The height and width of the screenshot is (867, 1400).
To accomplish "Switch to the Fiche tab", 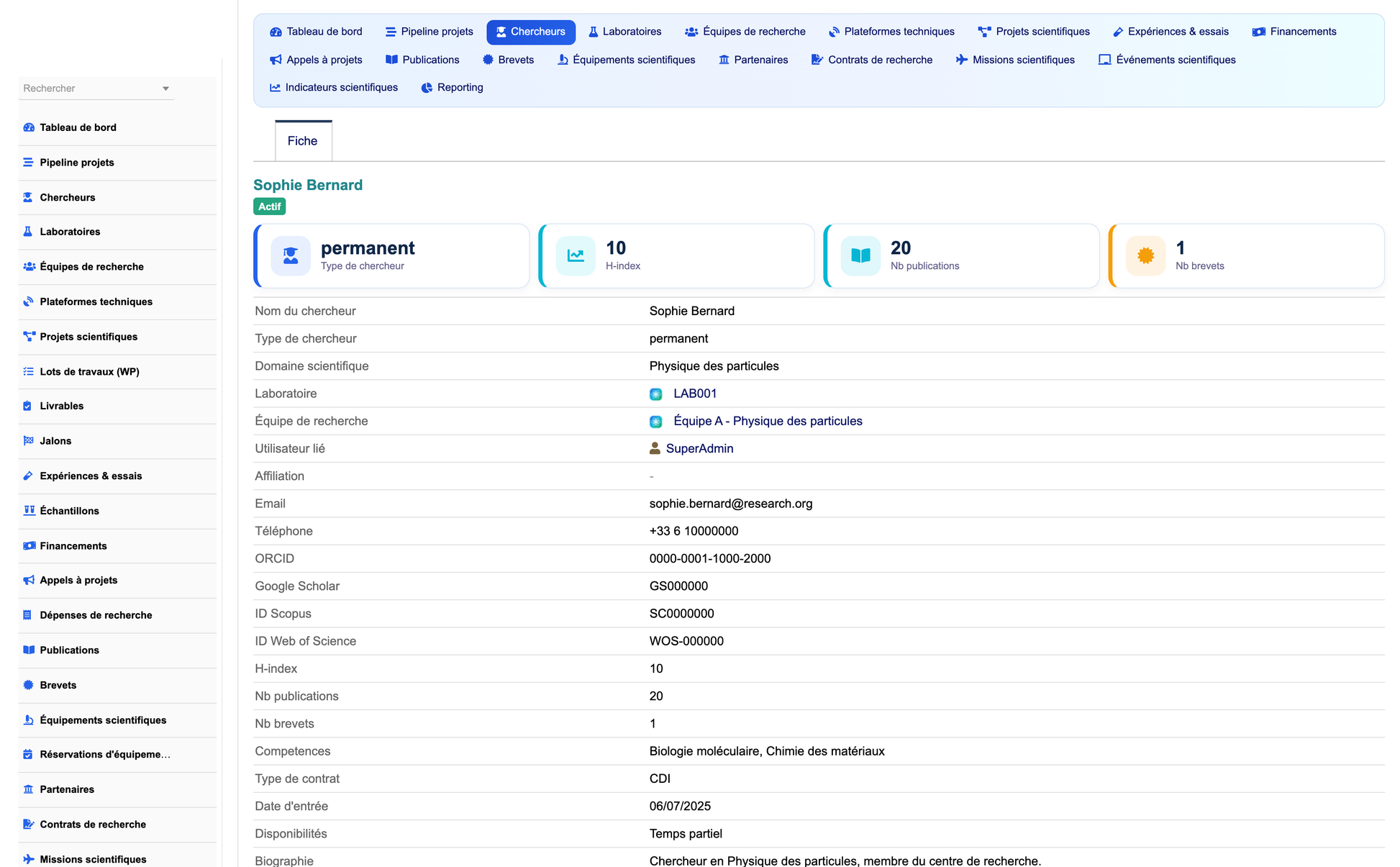I will [303, 141].
